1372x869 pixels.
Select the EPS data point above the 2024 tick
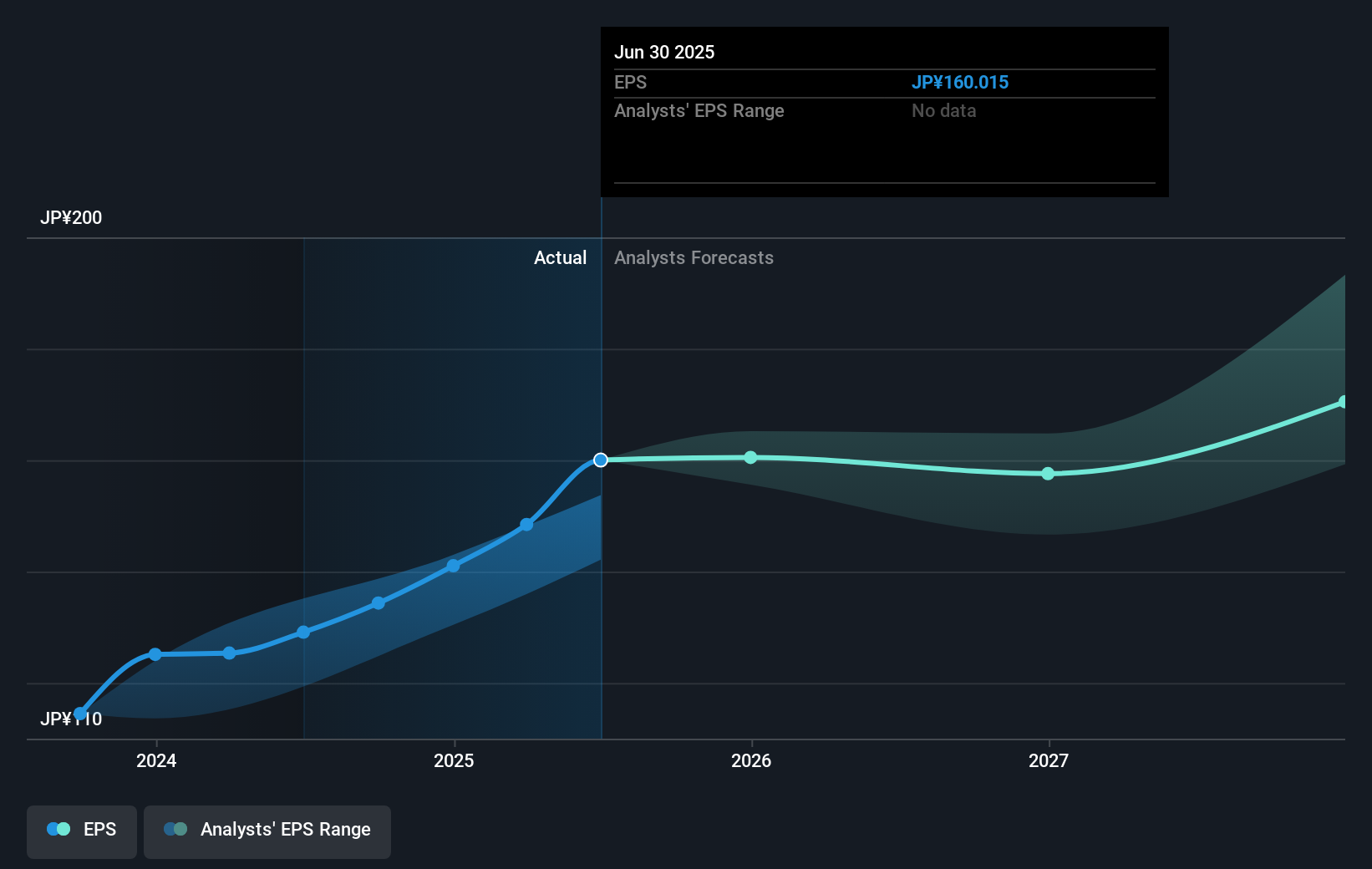[155, 654]
